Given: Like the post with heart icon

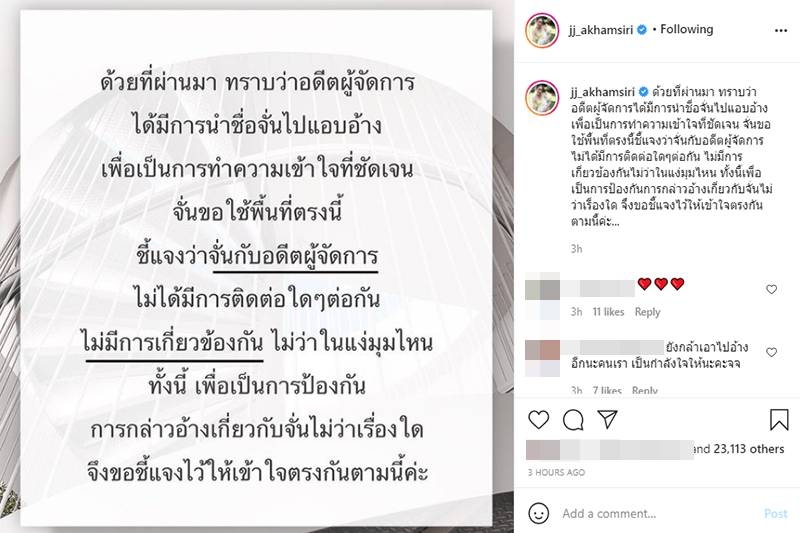Looking at the screenshot, I should (x=538, y=419).
